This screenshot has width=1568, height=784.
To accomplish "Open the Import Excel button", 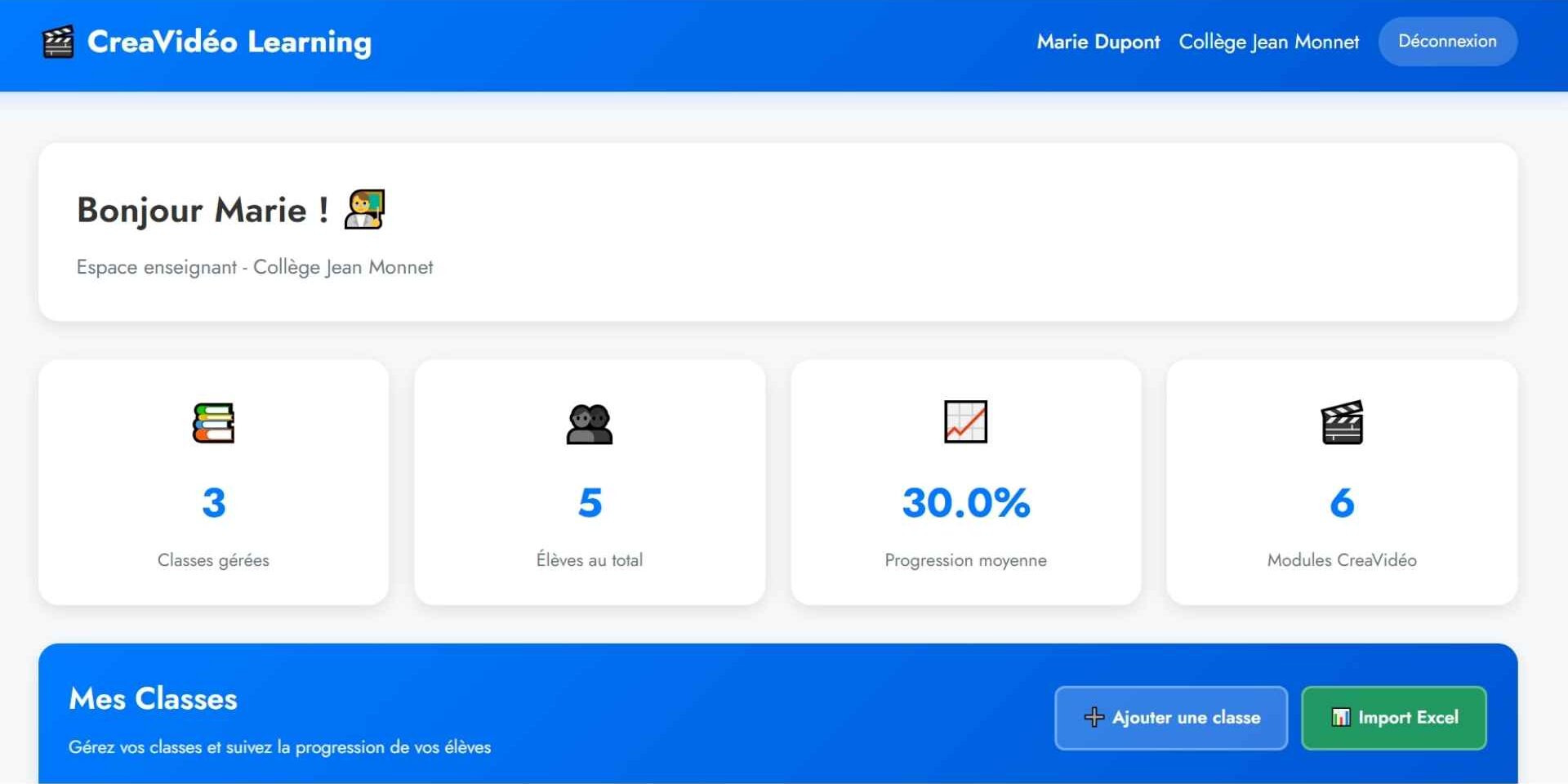I will pos(1394,718).
